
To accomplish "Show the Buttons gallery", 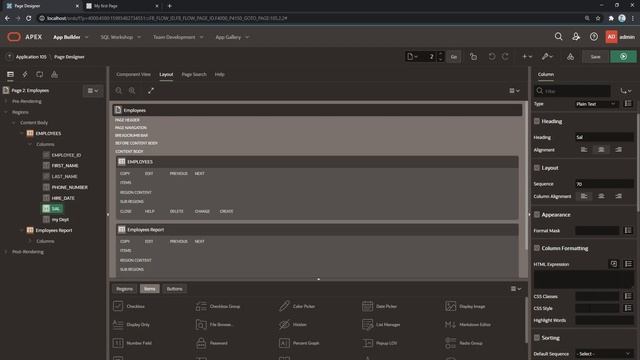I will click(174, 289).
